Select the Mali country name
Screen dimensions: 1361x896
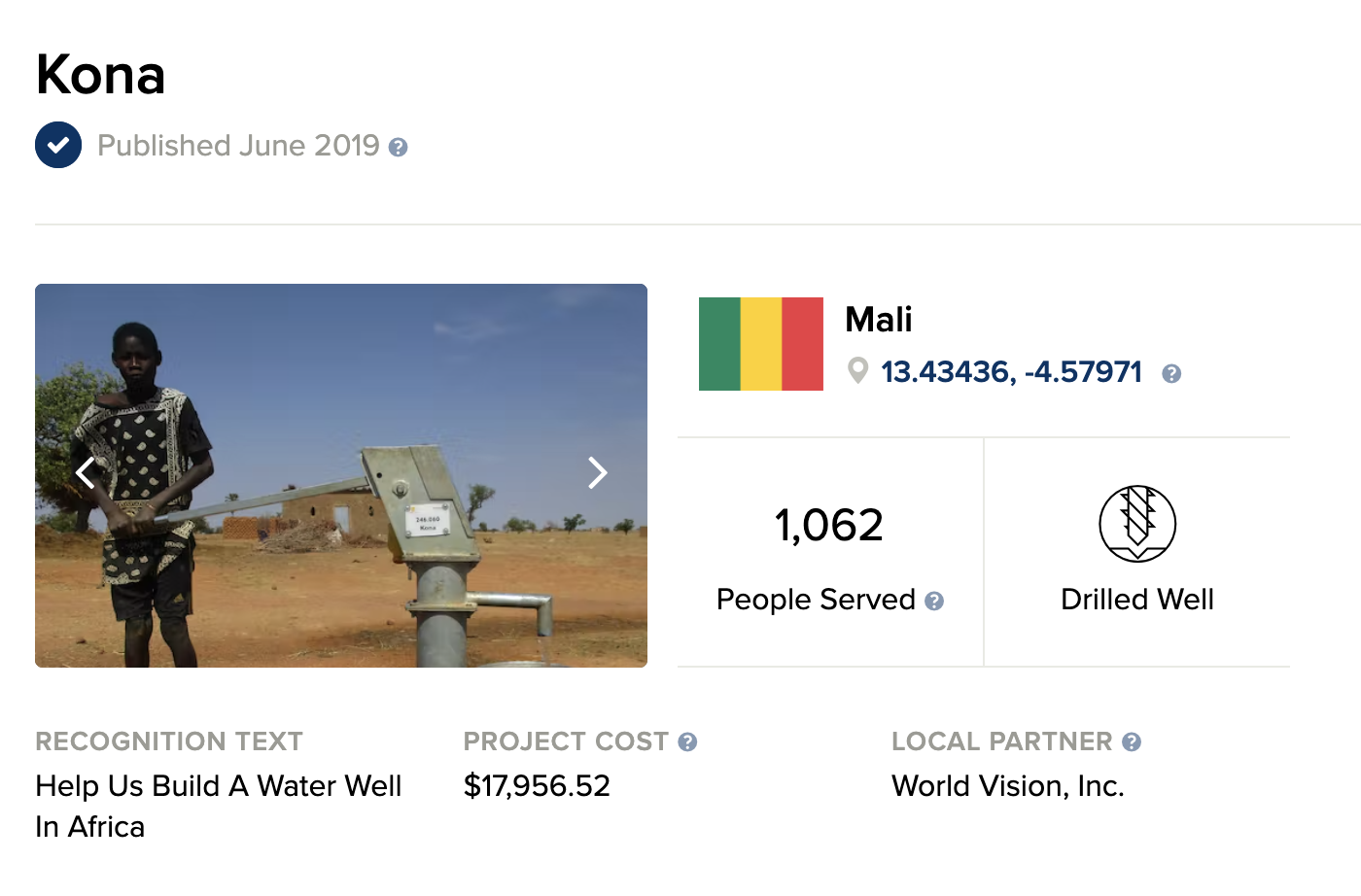(x=878, y=320)
